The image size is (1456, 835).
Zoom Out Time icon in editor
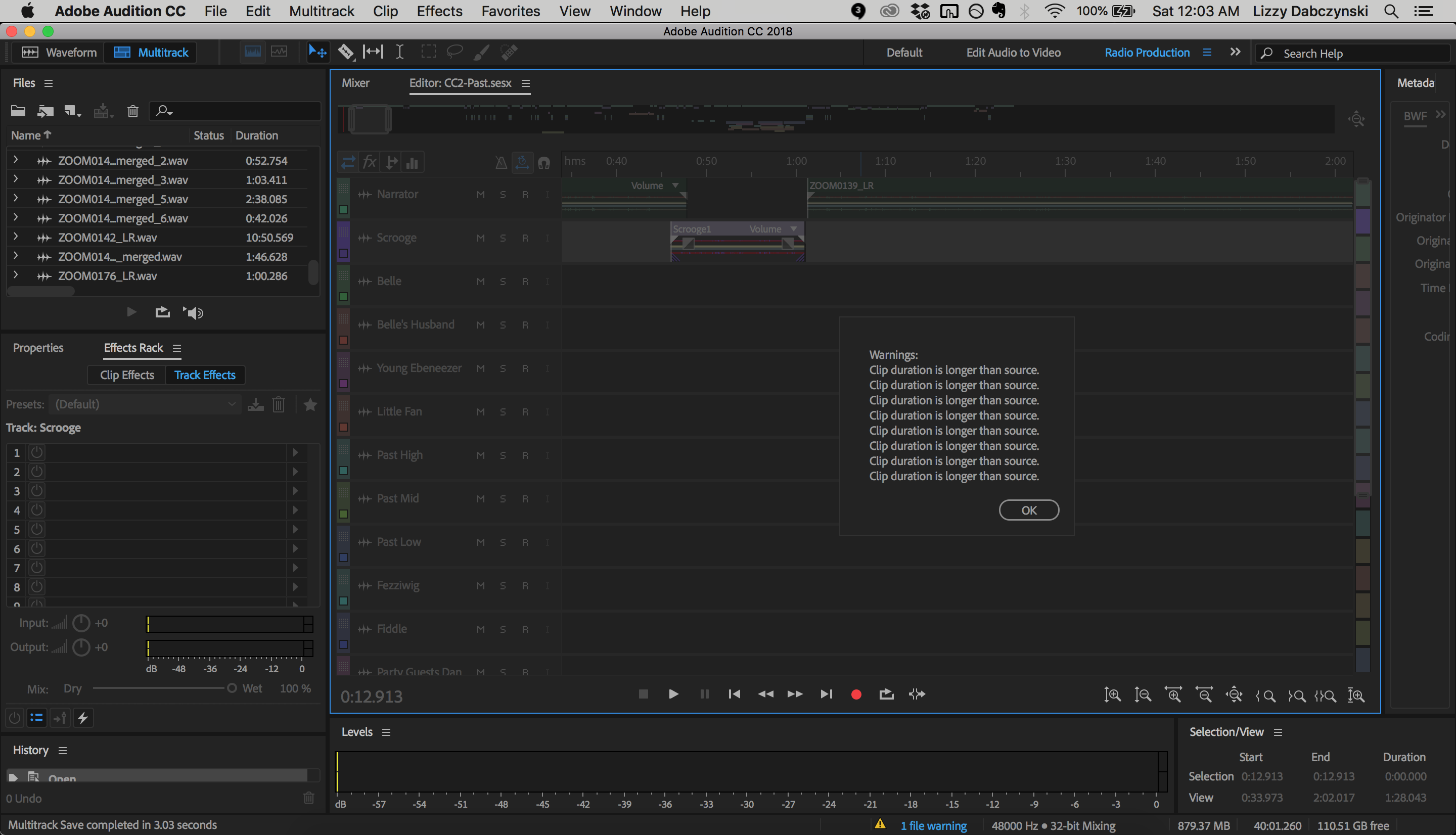tap(1204, 694)
